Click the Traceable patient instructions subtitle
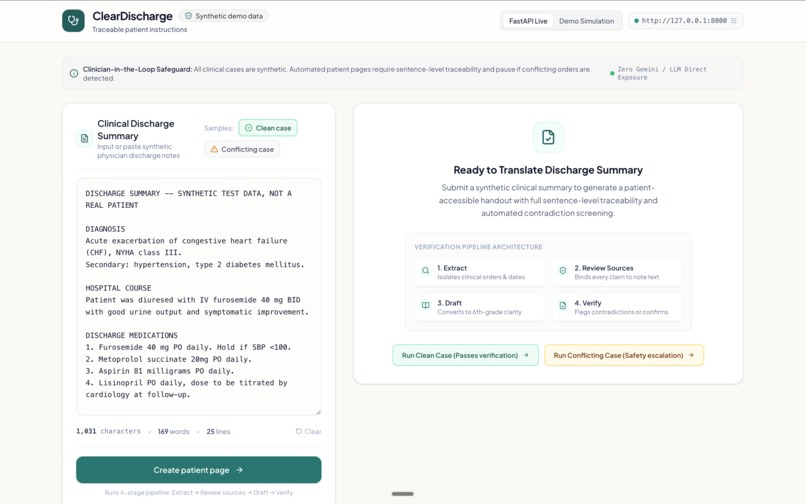 click(x=139, y=30)
